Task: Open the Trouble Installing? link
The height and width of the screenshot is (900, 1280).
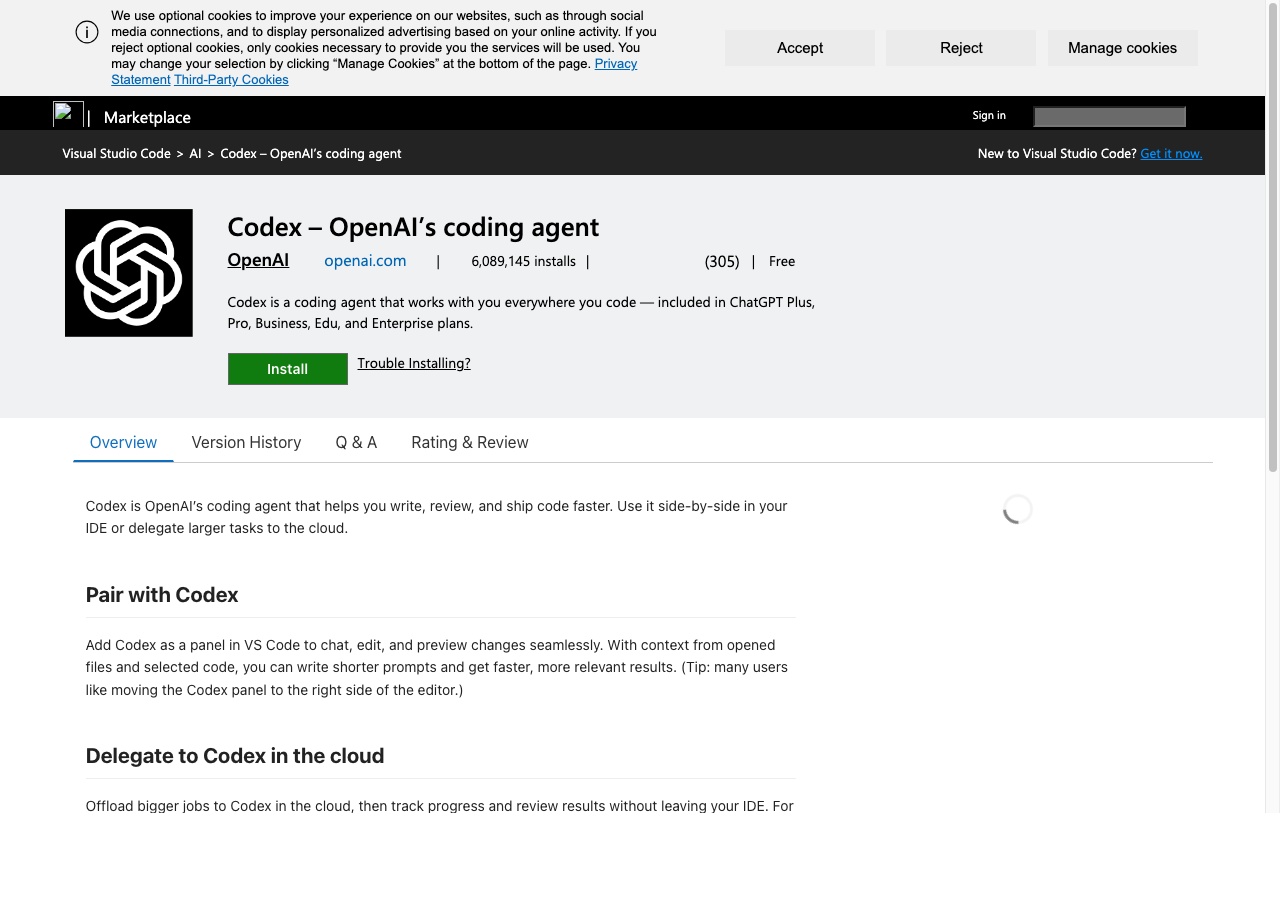Action: 414,363
